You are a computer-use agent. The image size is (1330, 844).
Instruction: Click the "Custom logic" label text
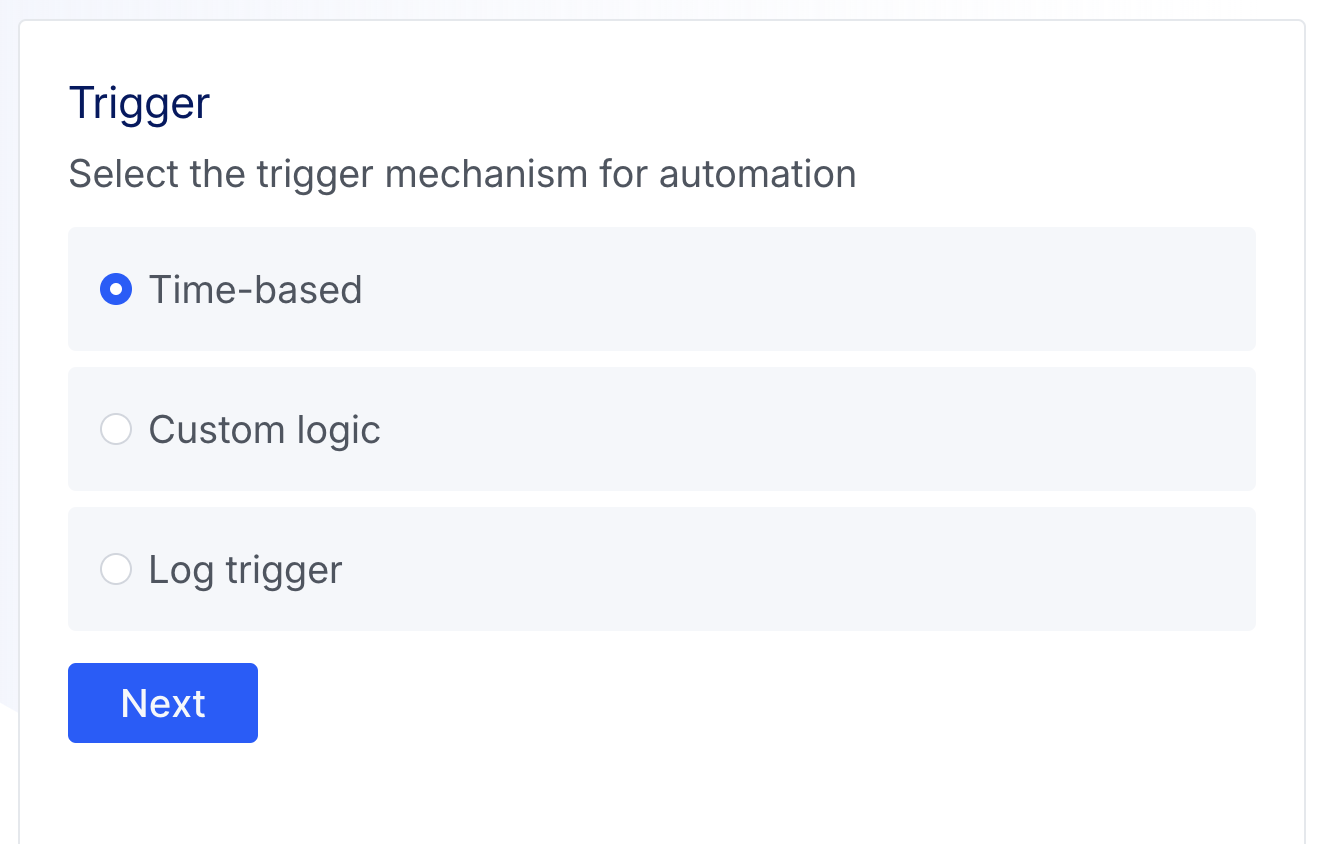[x=264, y=430]
